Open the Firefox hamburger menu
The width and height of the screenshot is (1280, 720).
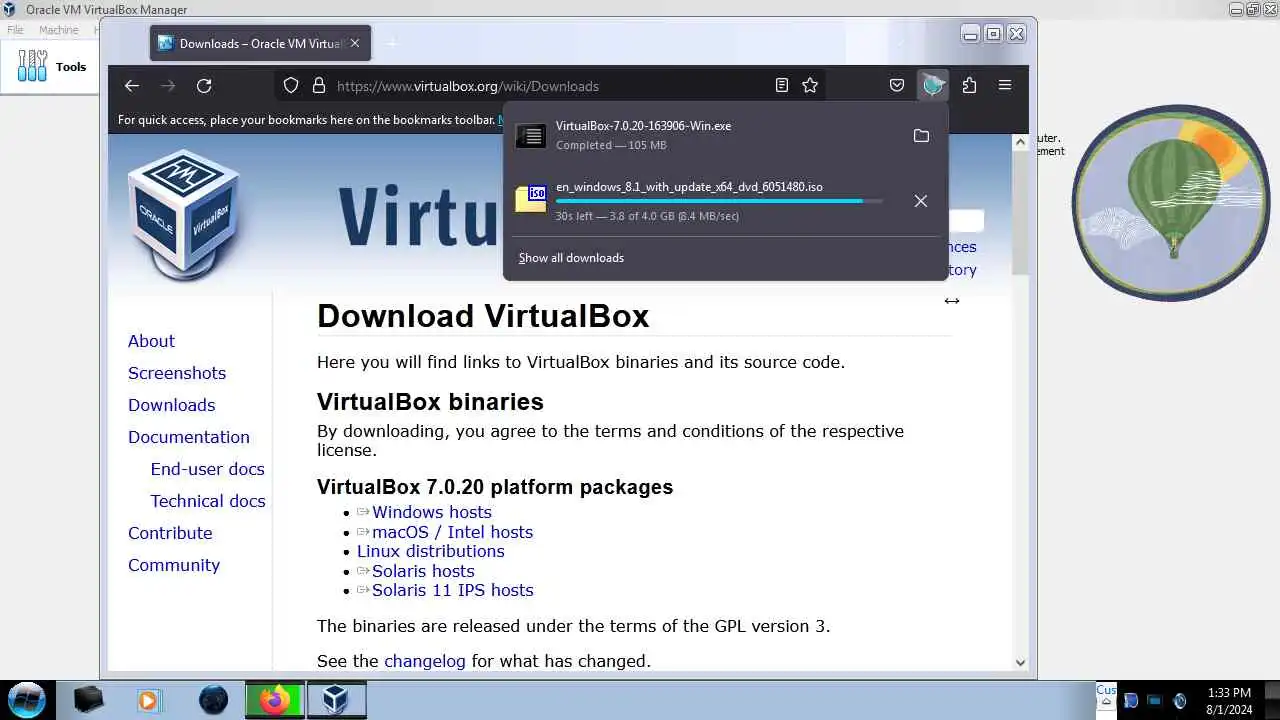[1005, 86]
